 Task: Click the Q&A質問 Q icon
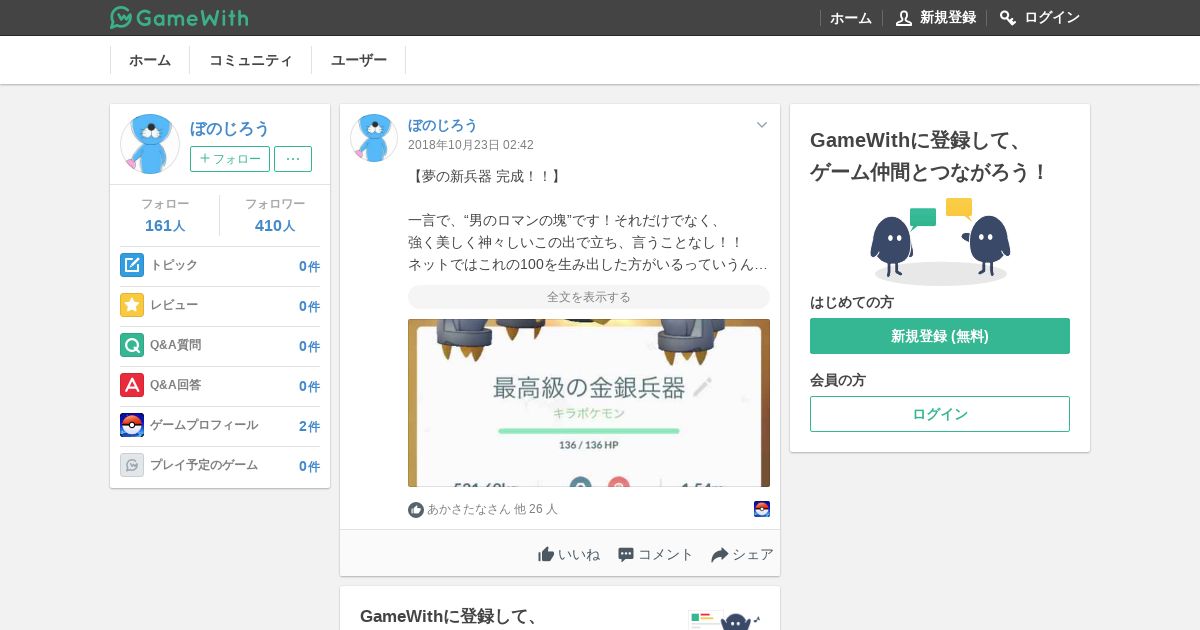click(132, 345)
